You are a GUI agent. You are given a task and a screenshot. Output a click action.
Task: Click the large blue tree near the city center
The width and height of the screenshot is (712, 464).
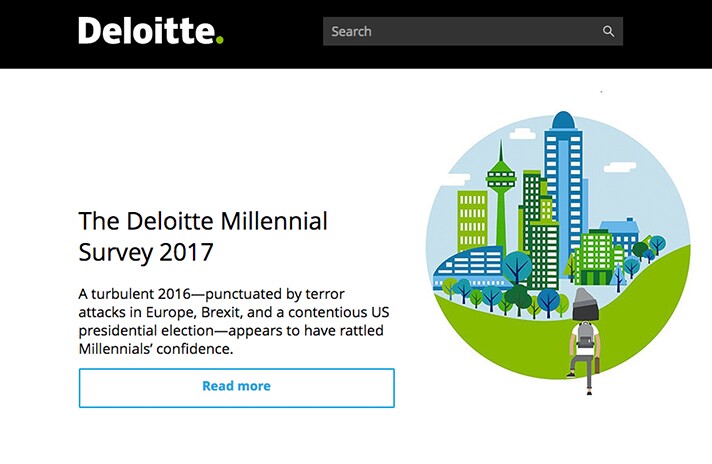point(517,266)
